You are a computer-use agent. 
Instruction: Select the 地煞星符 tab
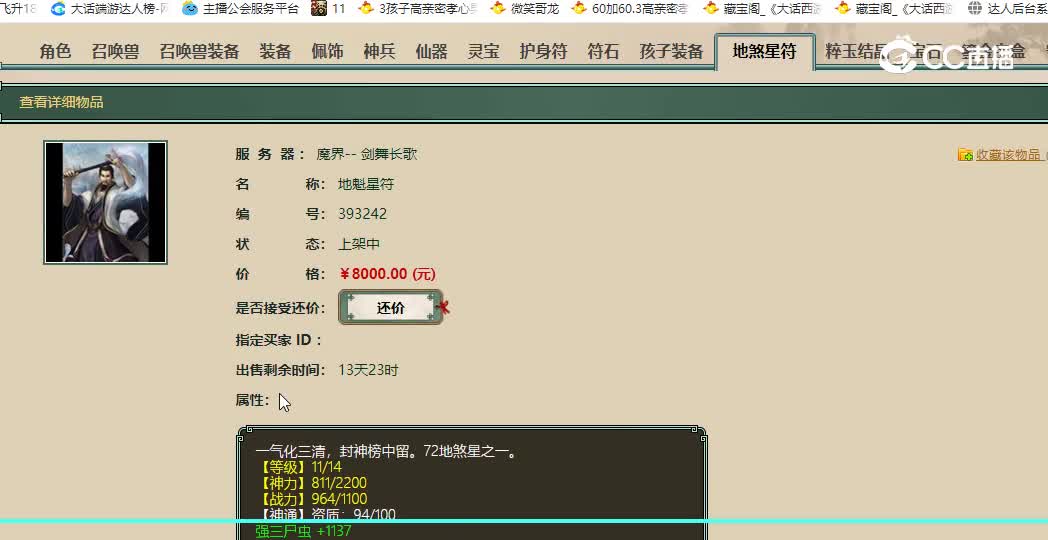(765, 51)
